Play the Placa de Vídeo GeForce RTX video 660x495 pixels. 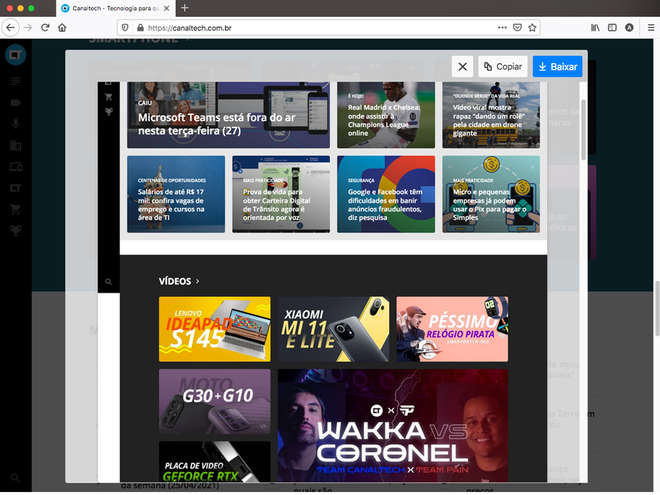click(x=215, y=462)
